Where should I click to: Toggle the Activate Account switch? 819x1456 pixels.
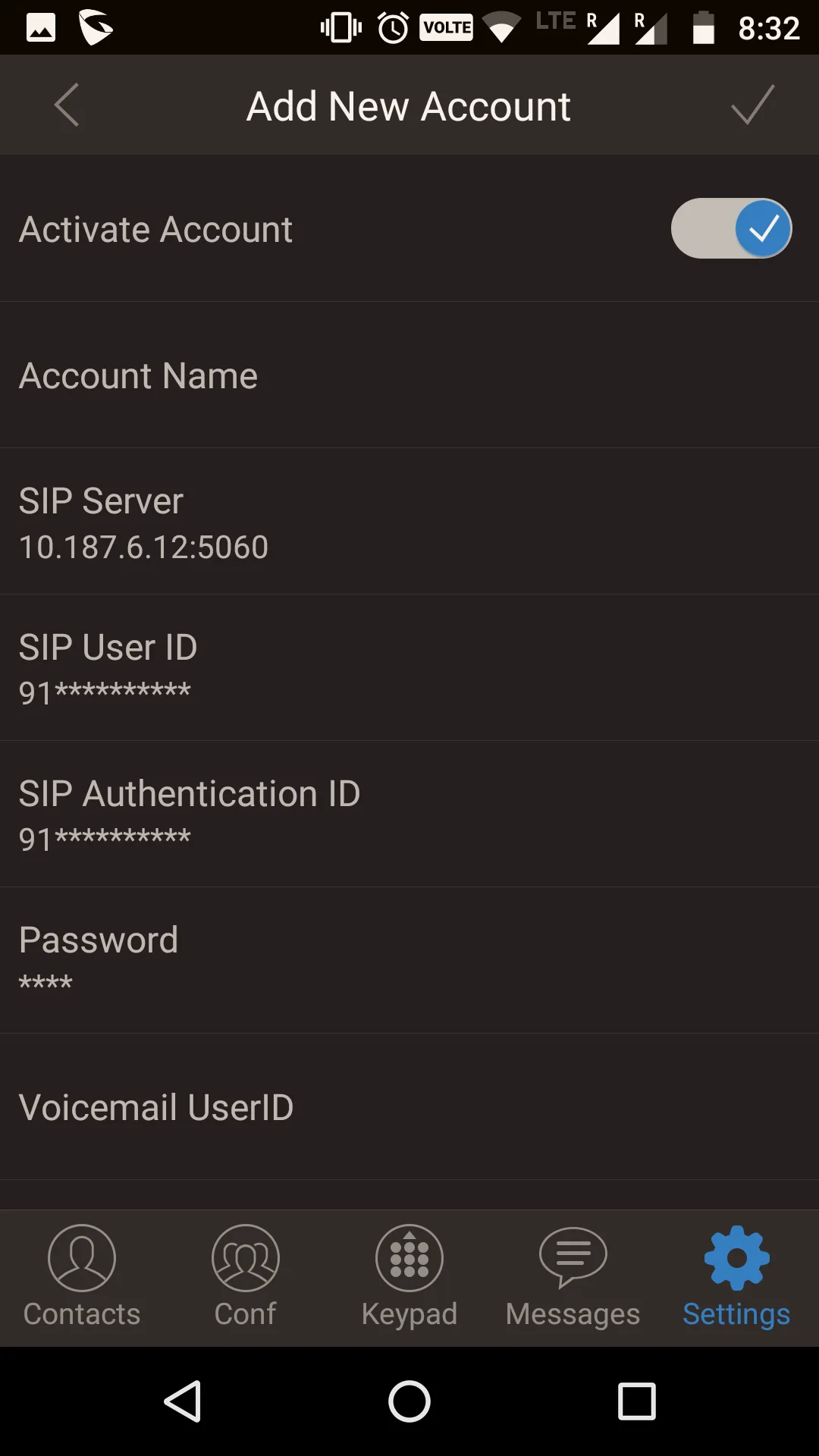coord(731,229)
